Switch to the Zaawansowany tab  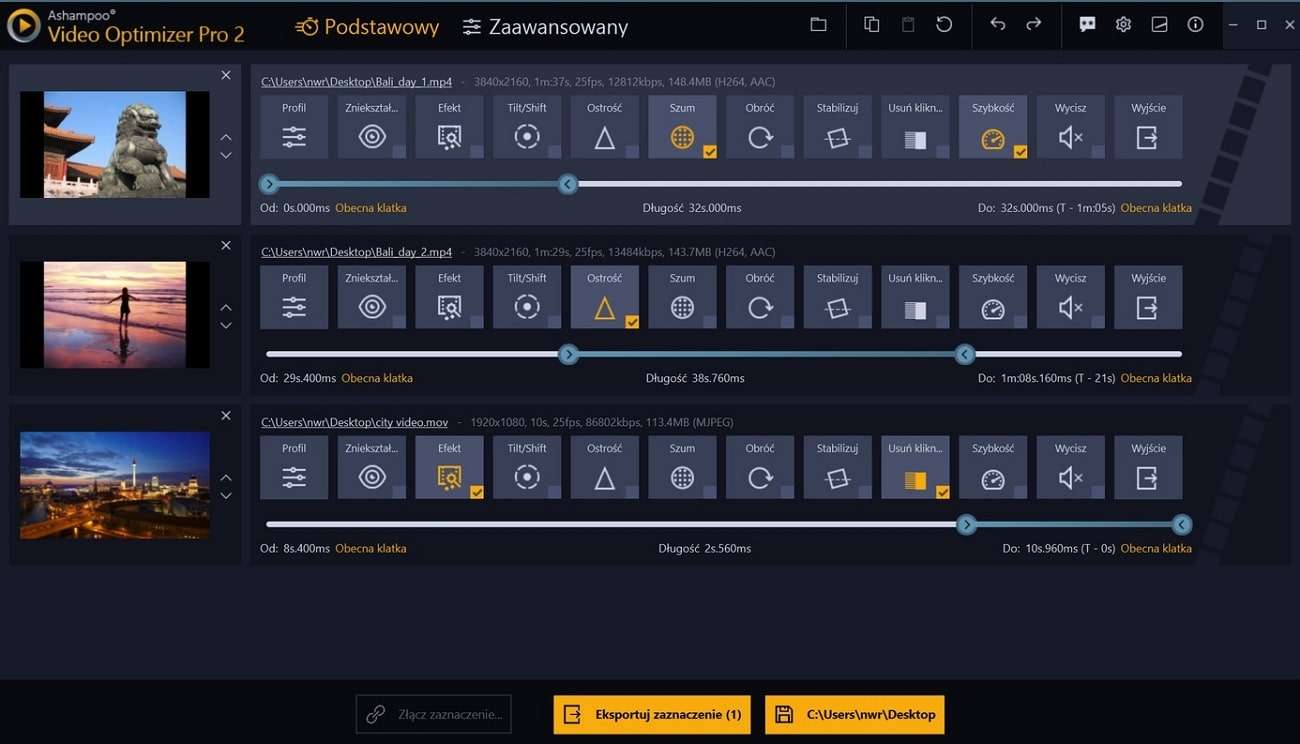pyautogui.click(x=545, y=27)
